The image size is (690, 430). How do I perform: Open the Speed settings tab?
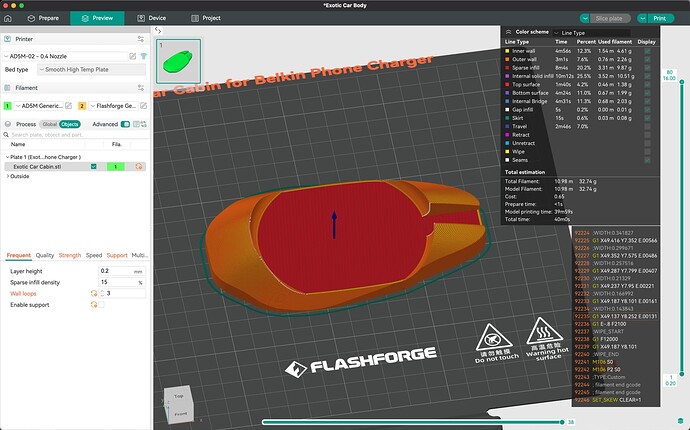[94, 255]
